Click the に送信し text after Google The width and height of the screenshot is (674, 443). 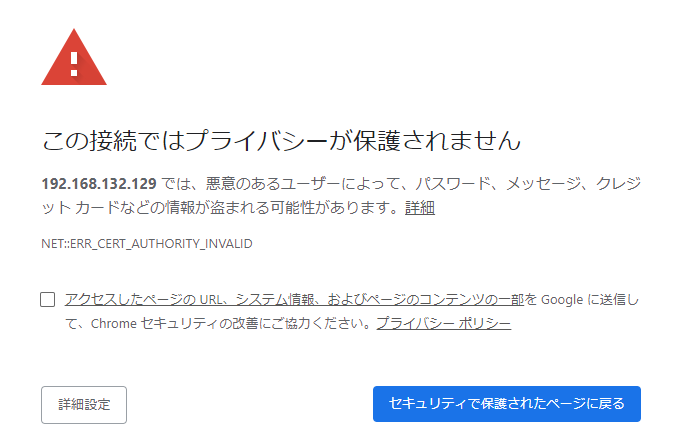tap(613, 299)
